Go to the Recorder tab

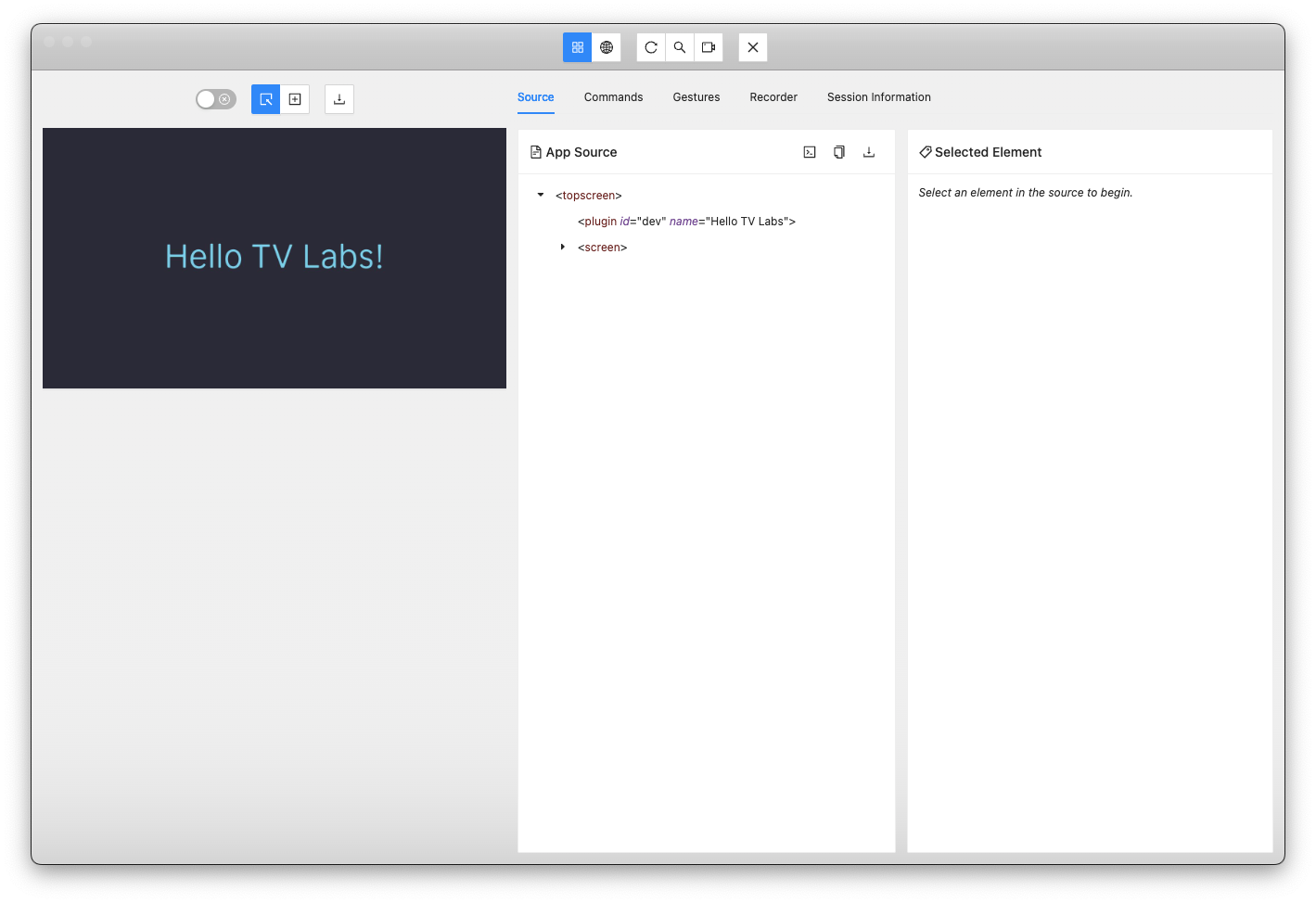[x=773, y=97]
